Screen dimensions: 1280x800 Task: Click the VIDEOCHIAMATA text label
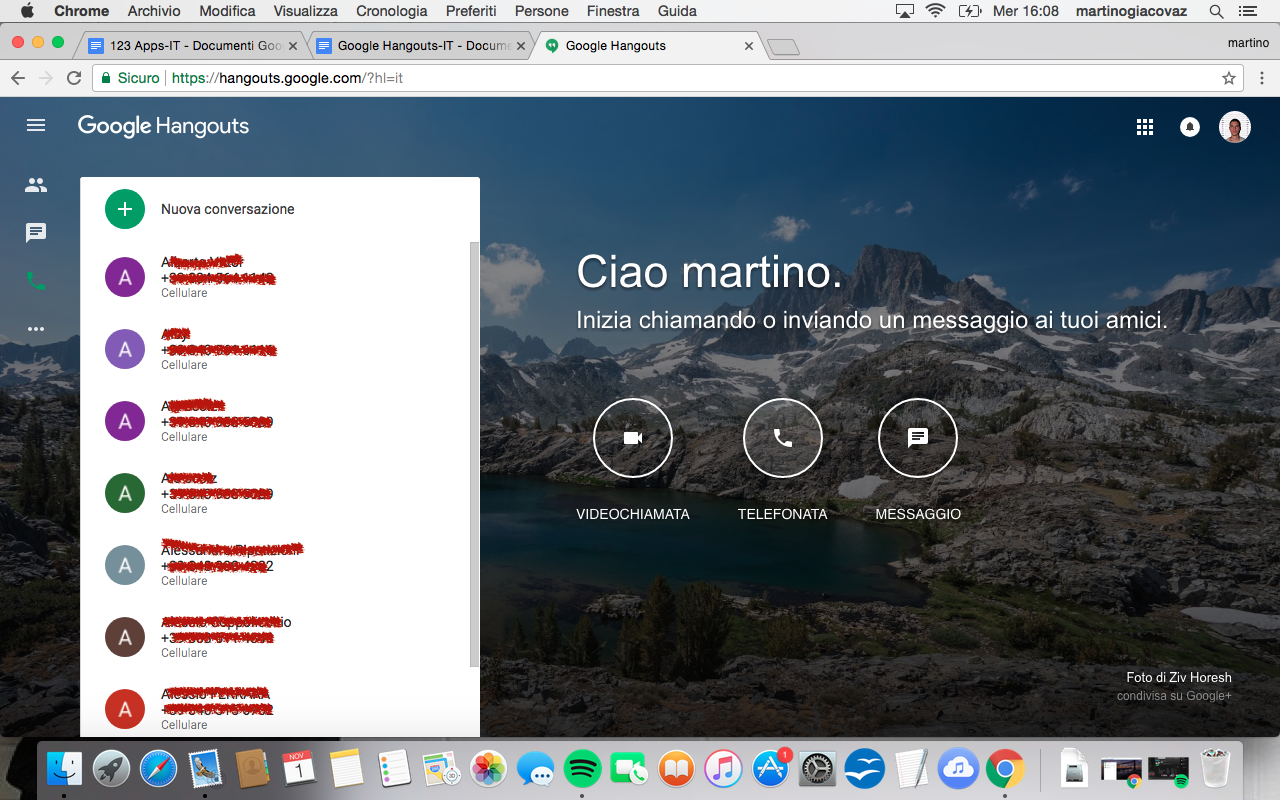(x=633, y=514)
